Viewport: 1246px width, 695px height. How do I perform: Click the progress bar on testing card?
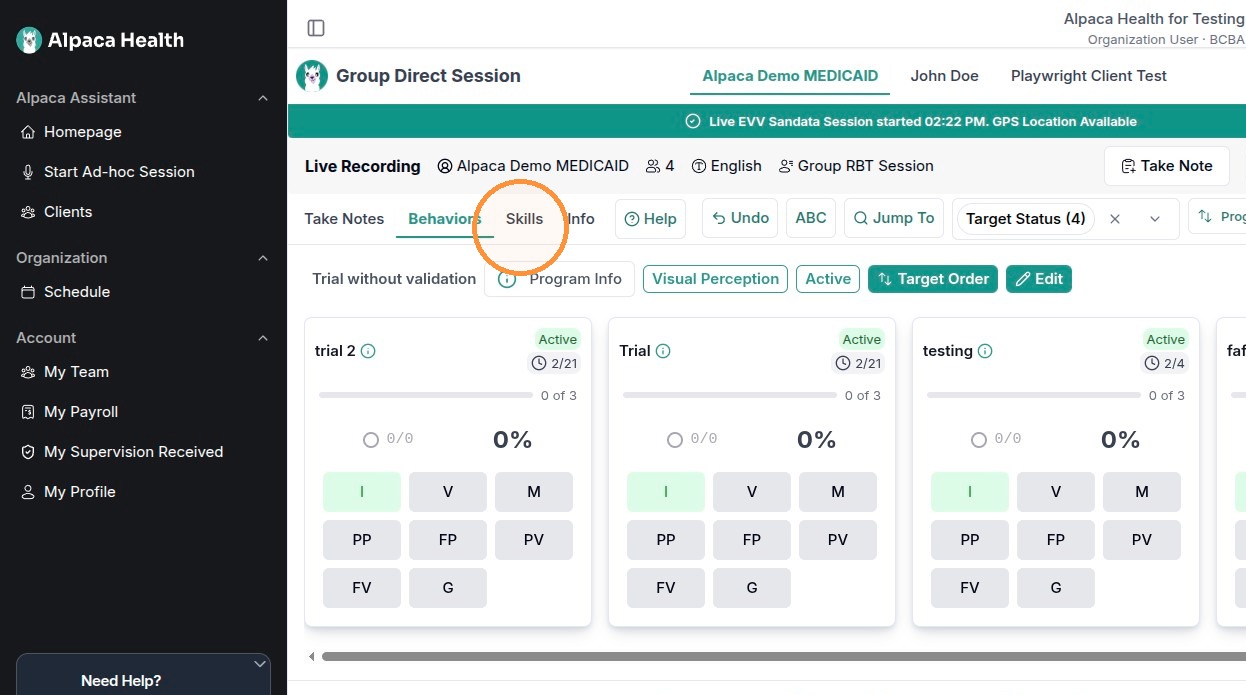click(1034, 395)
